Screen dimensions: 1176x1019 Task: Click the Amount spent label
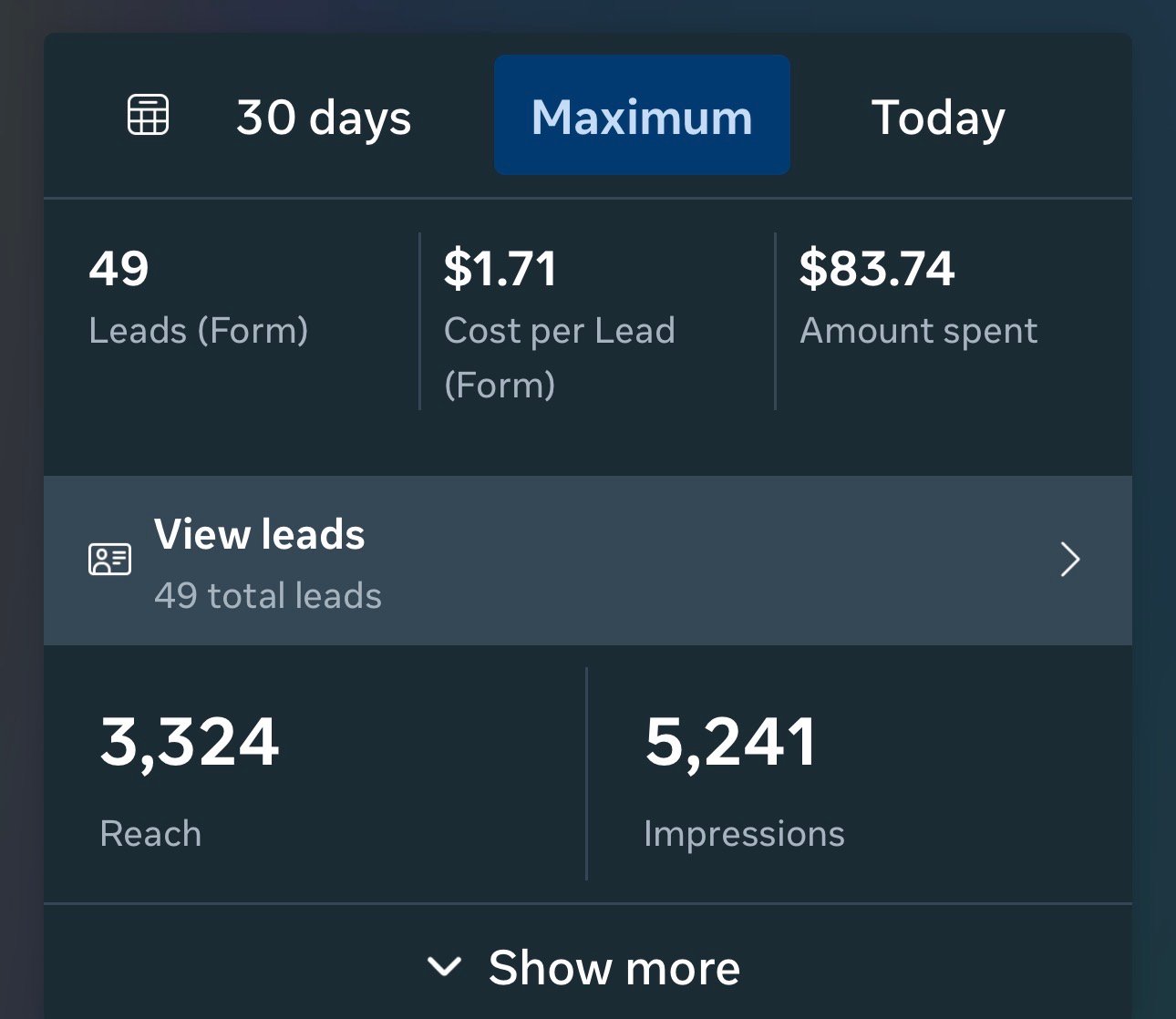(x=919, y=331)
